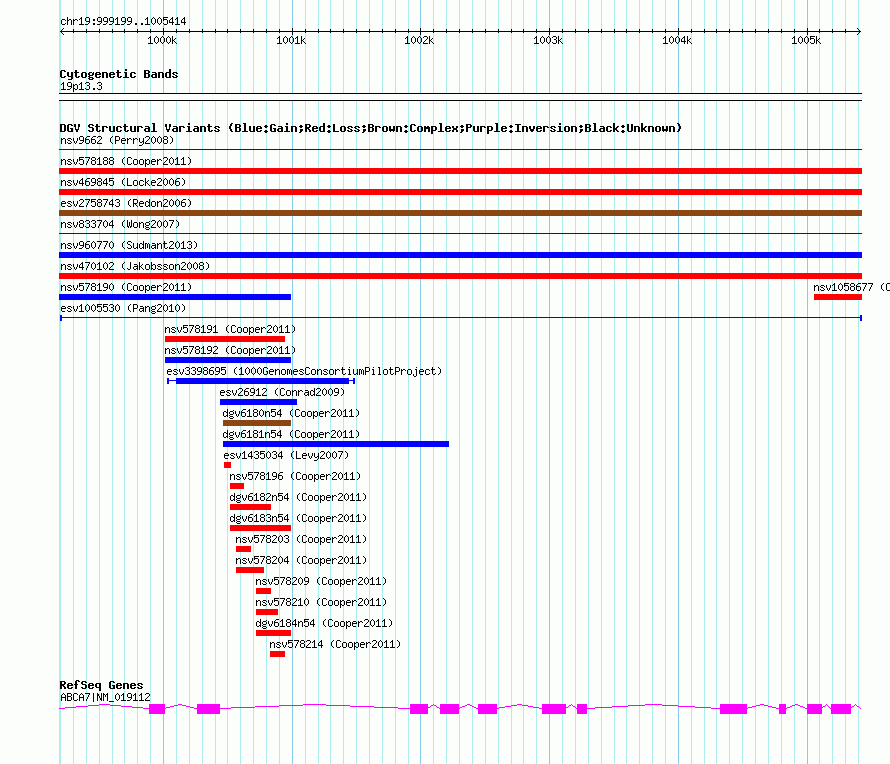This screenshot has height=764, width=890.
Task: Open variant nsv1058677 label at right edge
Action: click(851, 287)
